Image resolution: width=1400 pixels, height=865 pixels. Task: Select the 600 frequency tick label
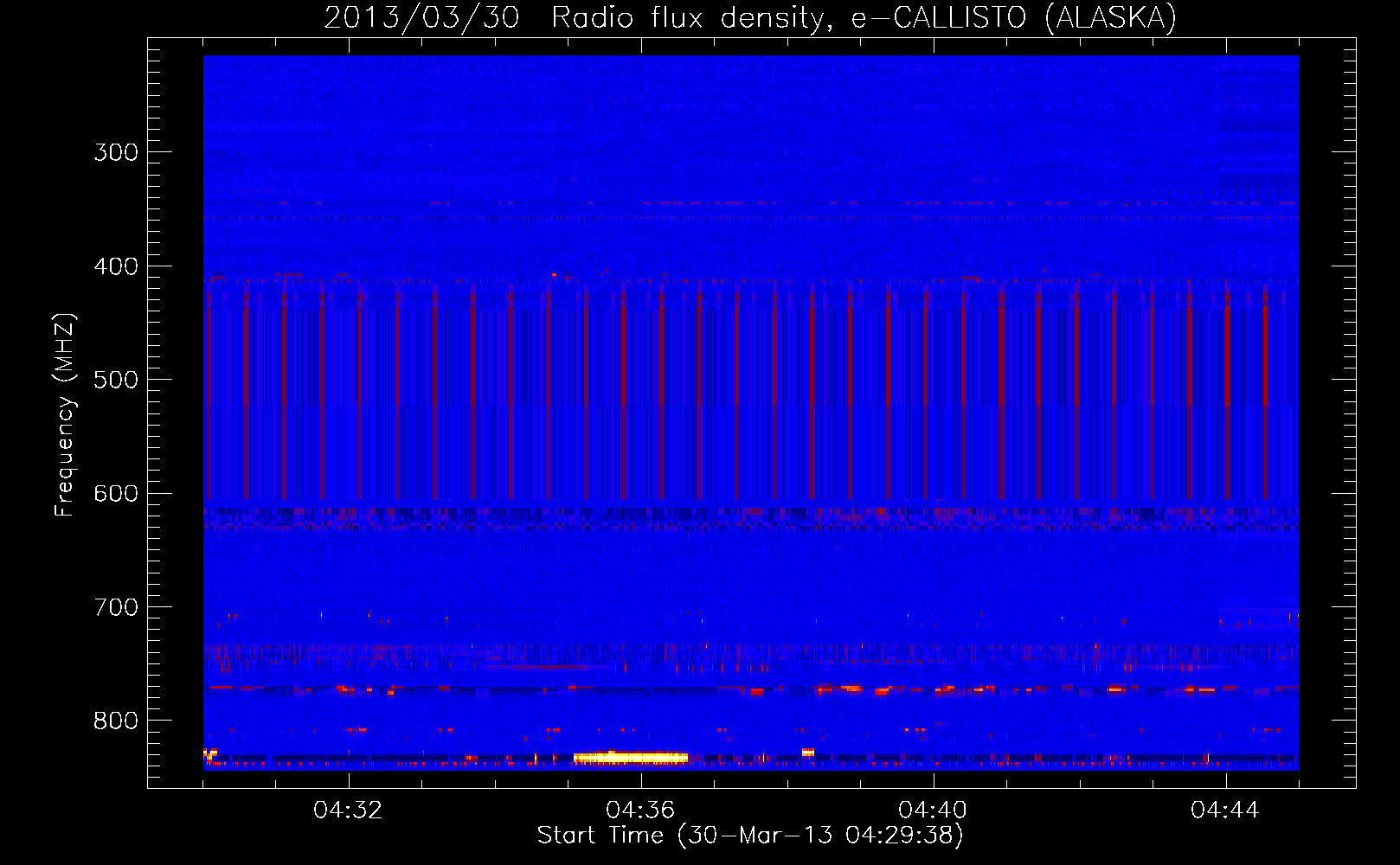point(116,494)
